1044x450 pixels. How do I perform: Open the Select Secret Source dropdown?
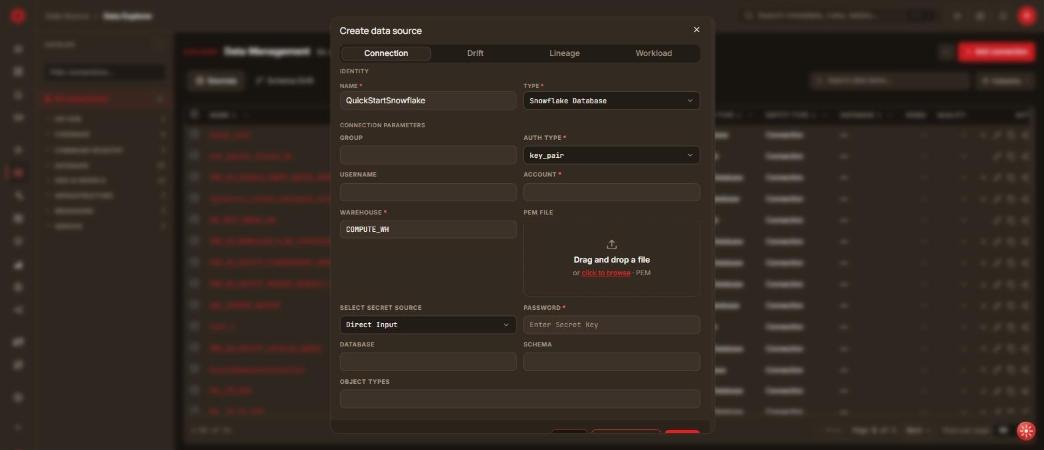point(428,325)
